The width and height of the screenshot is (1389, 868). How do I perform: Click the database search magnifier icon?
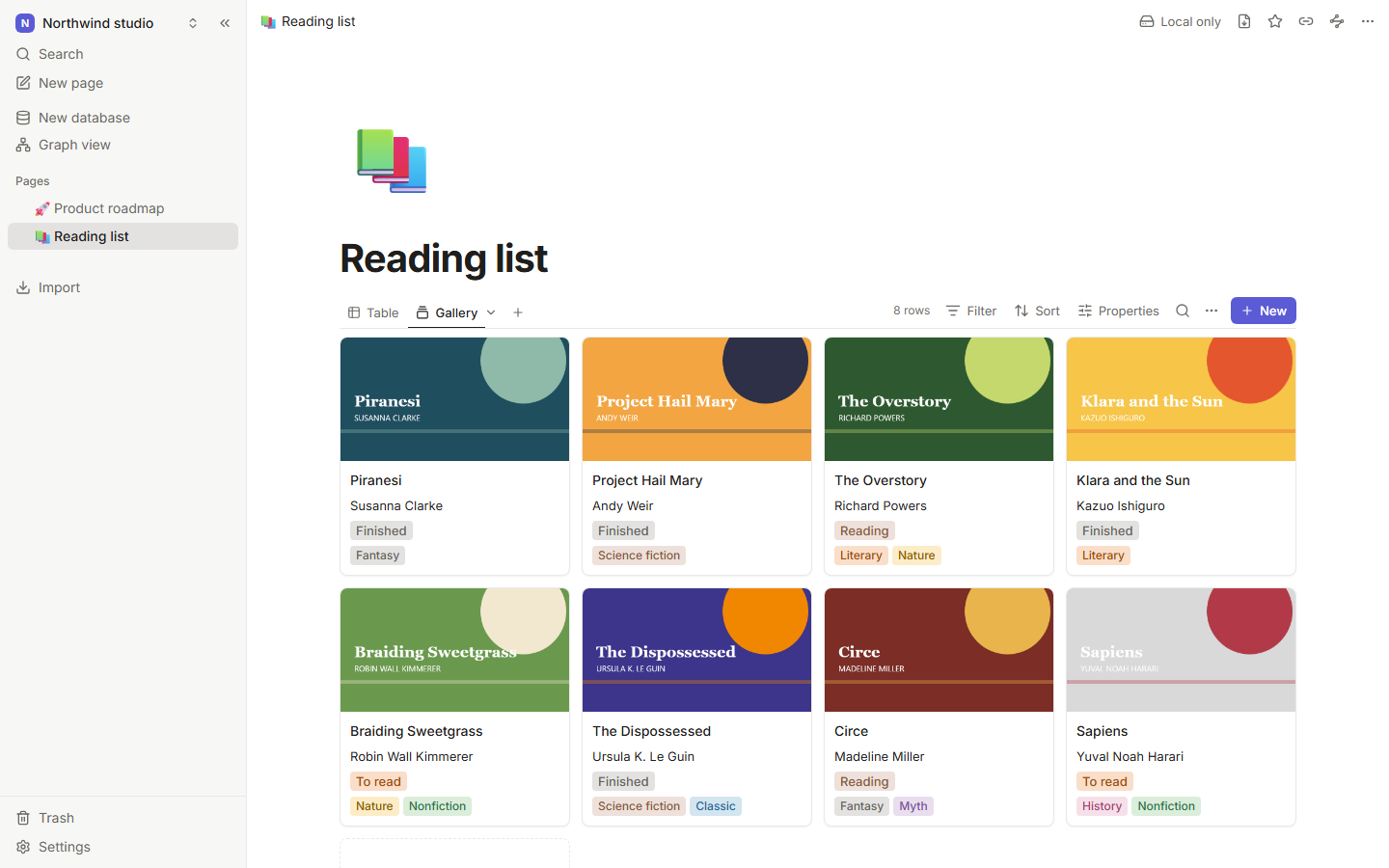tap(1183, 311)
